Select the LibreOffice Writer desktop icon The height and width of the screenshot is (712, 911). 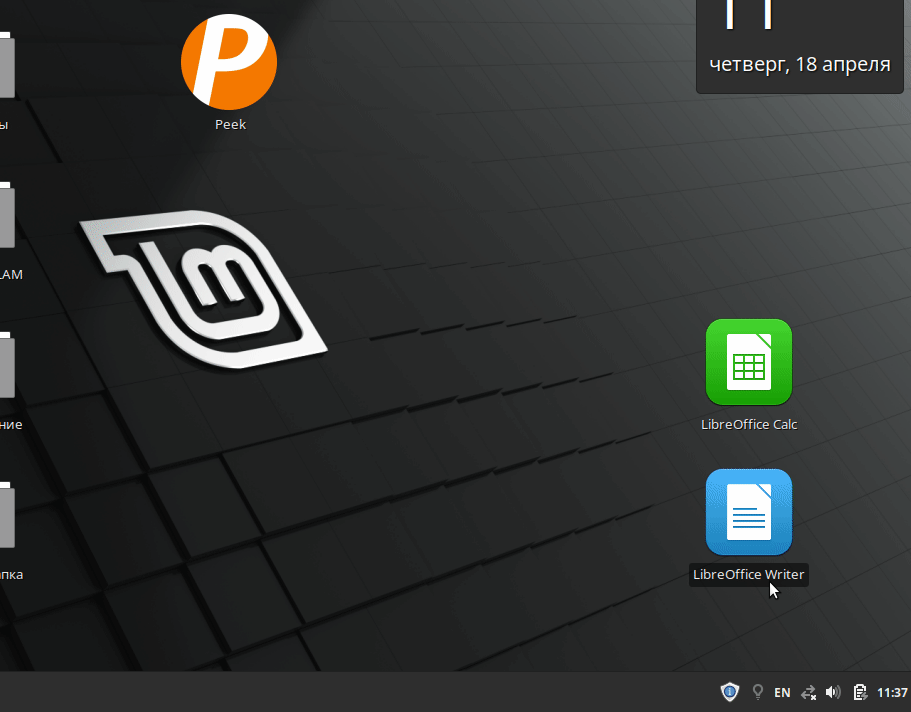pyautogui.click(x=749, y=512)
